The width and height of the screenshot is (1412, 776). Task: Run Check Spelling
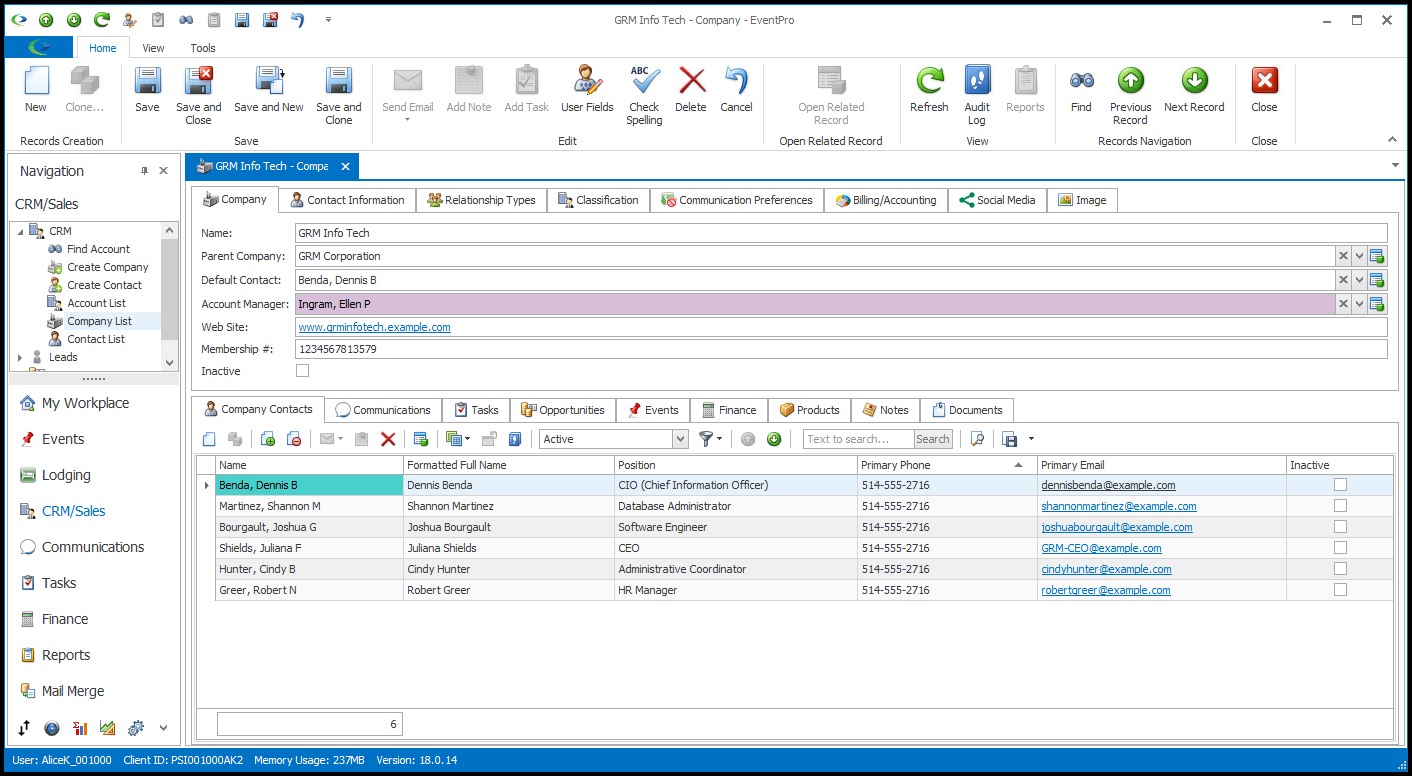[644, 97]
